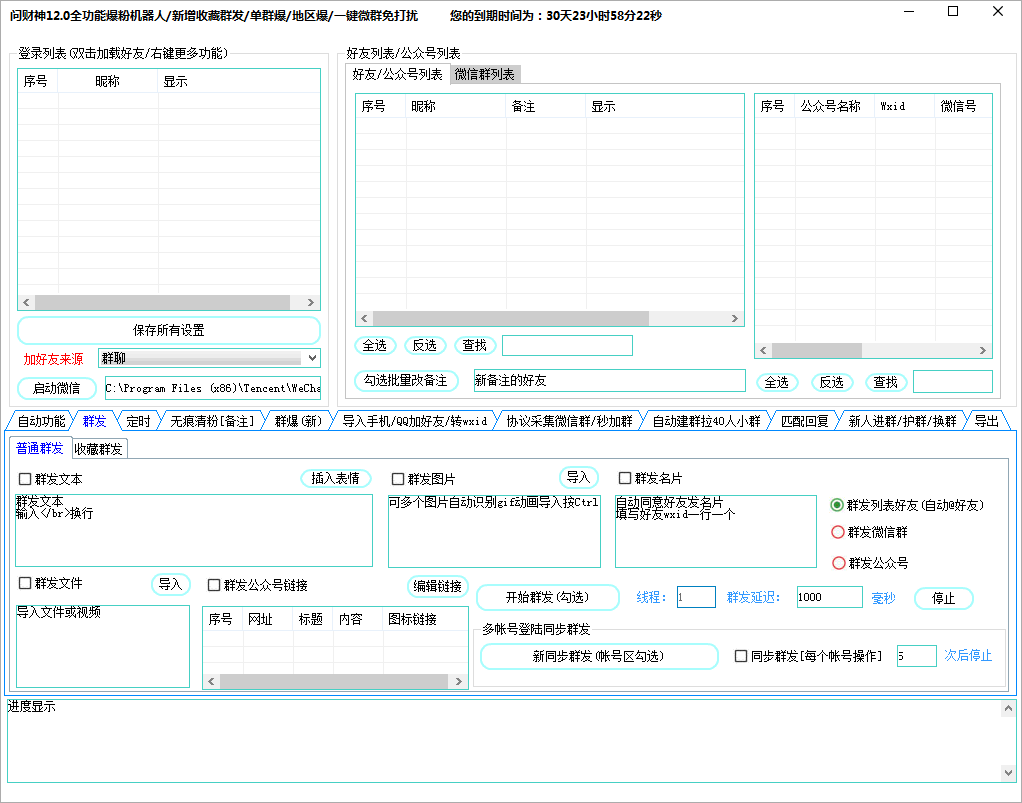Image resolution: width=1022 pixels, height=803 pixels.
Task: Check the 群发名片 option
Action: [x=625, y=478]
